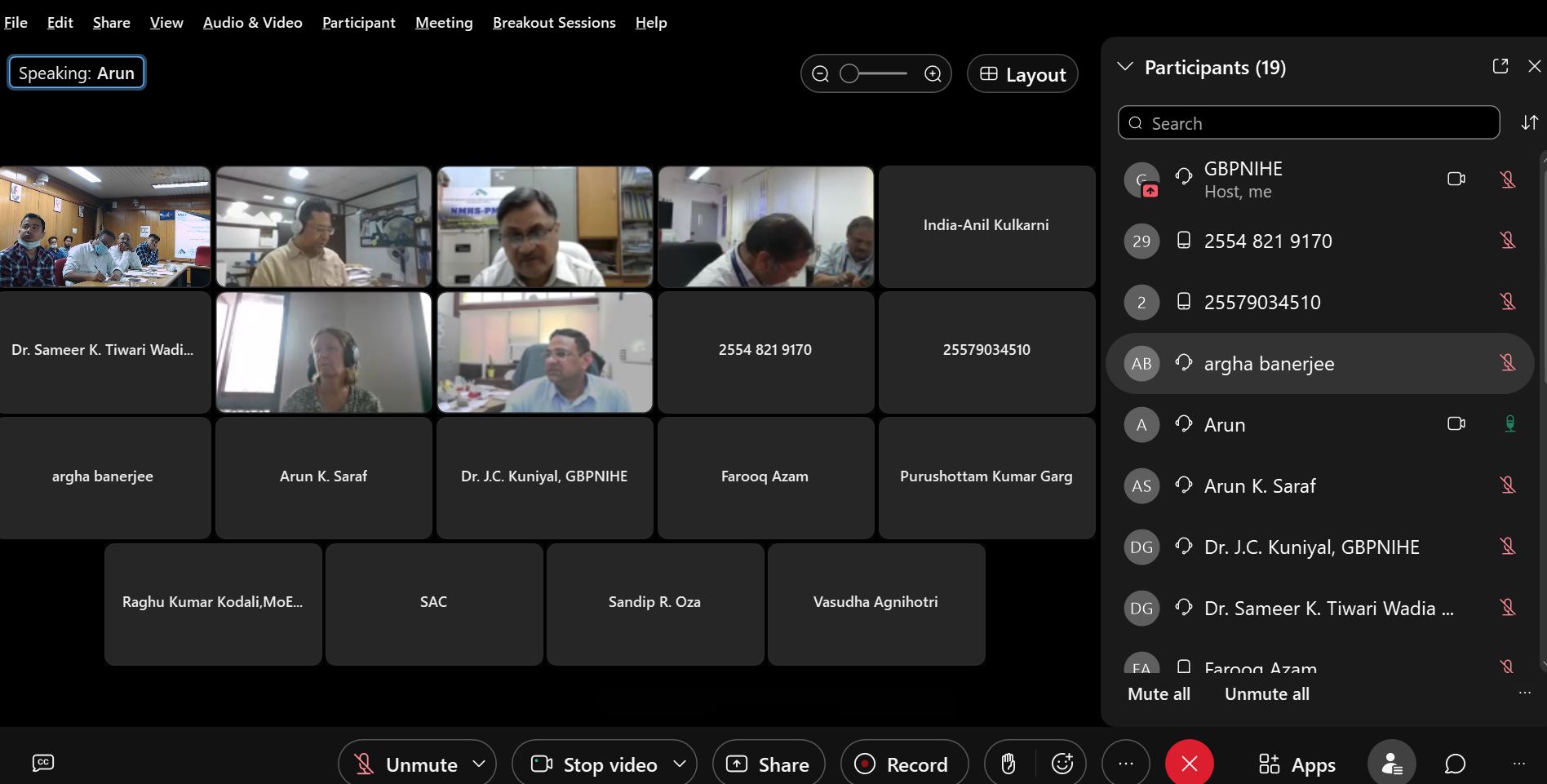This screenshot has width=1547, height=784.
Task: Expand the Stop video options arrow
Action: 679,764
